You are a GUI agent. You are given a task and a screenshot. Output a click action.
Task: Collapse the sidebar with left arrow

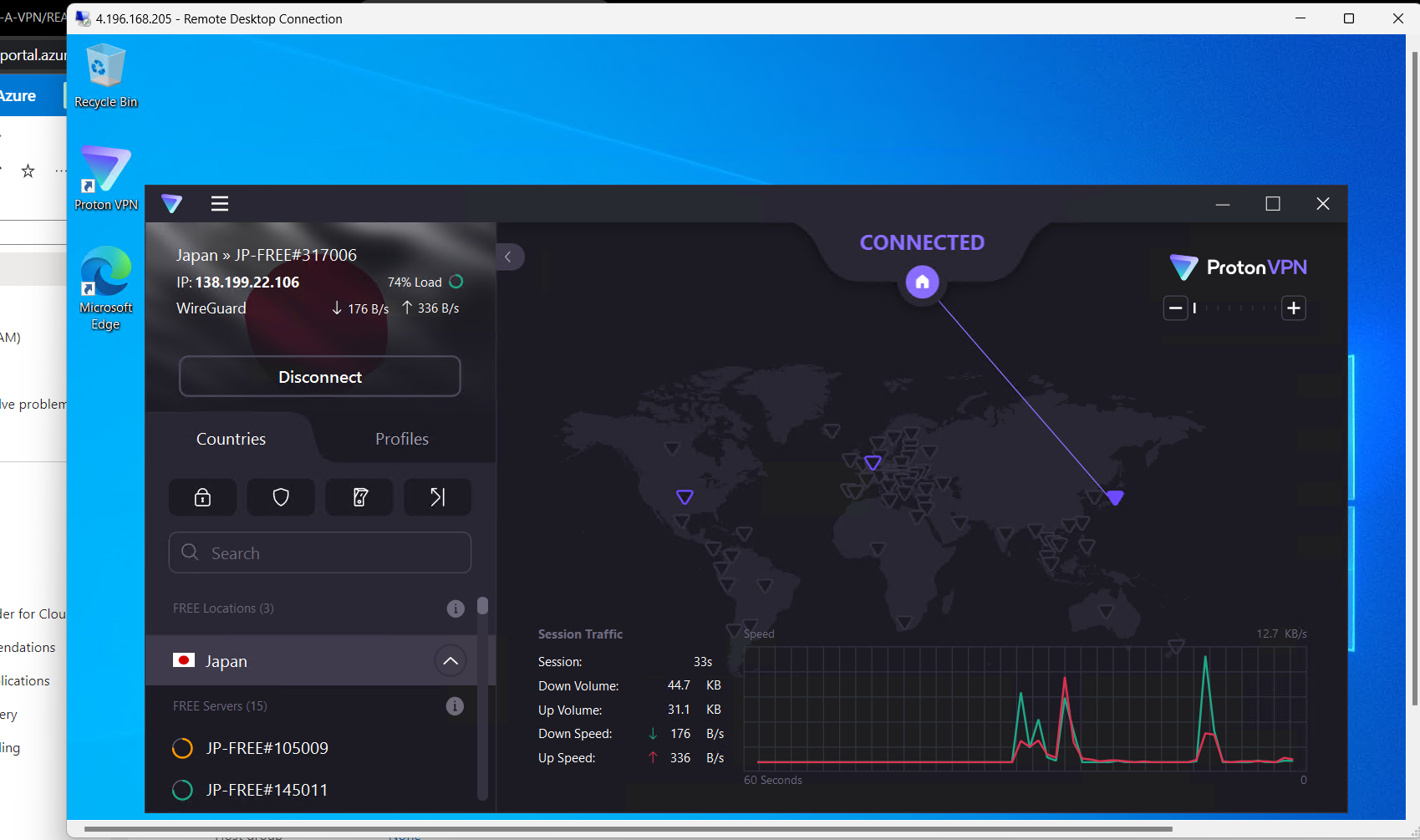coord(509,257)
